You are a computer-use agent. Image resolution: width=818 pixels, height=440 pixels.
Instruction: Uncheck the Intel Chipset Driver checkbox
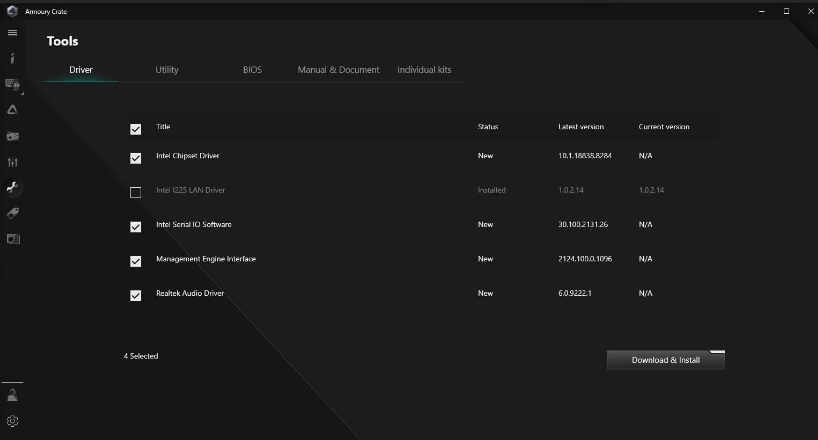[x=136, y=158]
